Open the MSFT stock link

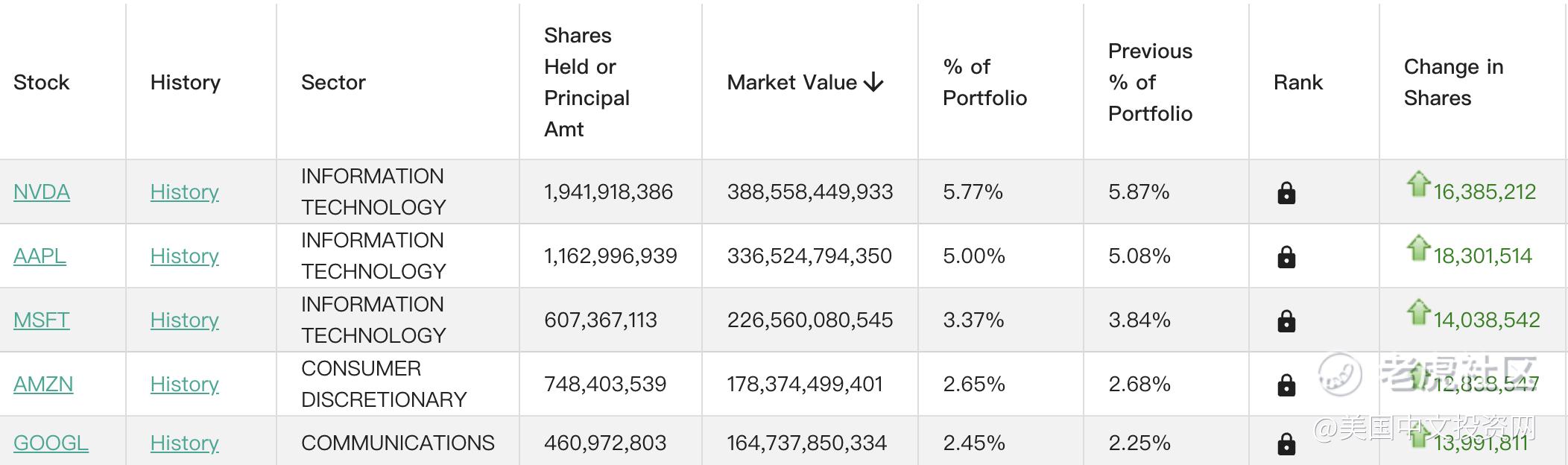[42, 320]
